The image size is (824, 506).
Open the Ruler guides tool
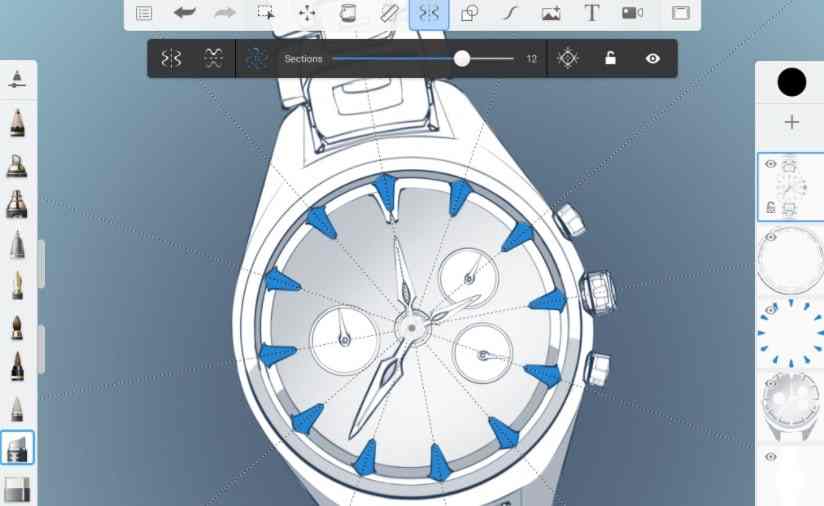(x=389, y=13)
